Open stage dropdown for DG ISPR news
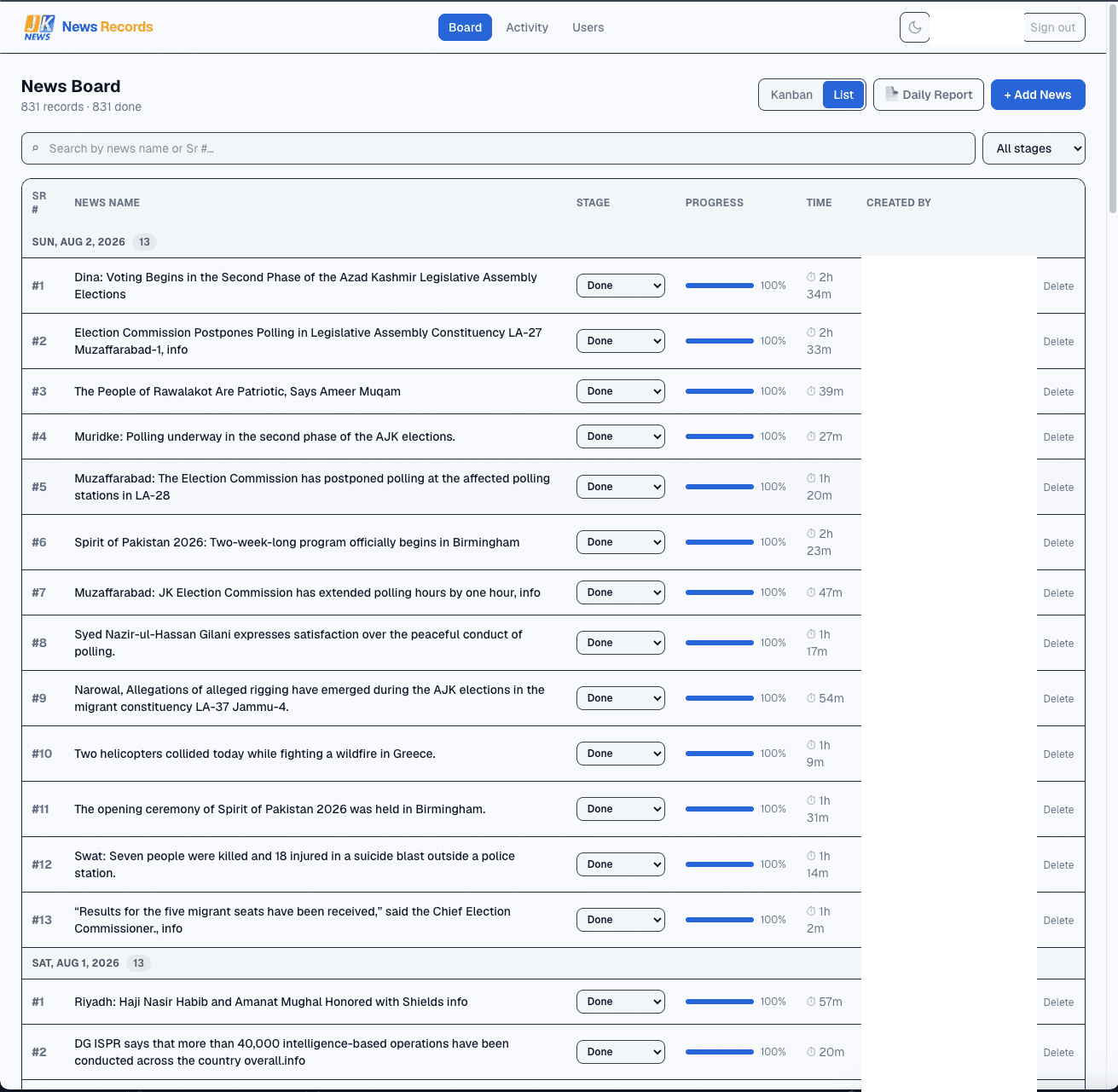This screenshot has height=1092, width=1118. pos(621,1052)
